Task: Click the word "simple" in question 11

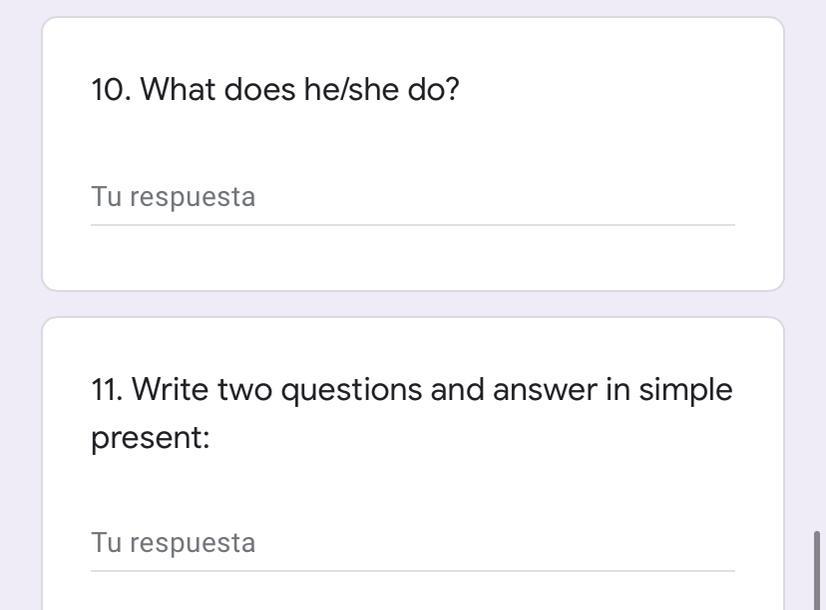Action: click(x=685, y=390)
